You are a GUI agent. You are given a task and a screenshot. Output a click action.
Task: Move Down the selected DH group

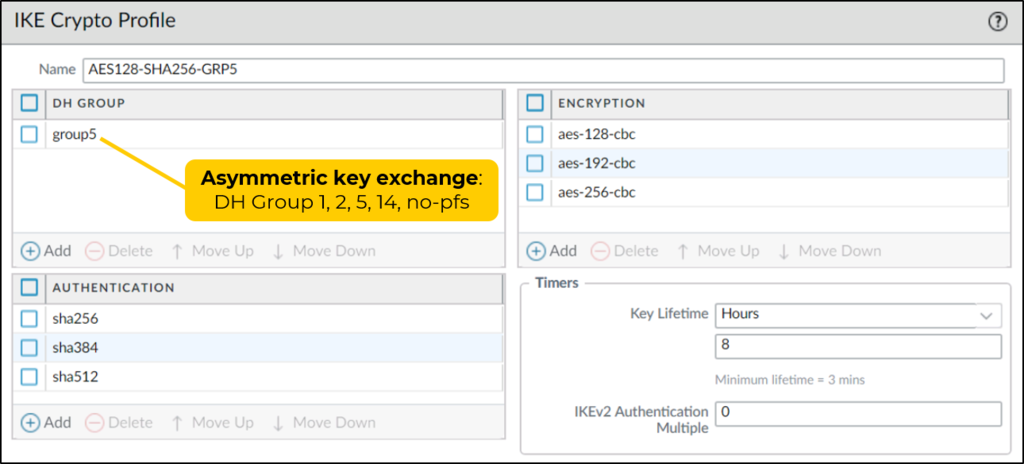point(323,251)
